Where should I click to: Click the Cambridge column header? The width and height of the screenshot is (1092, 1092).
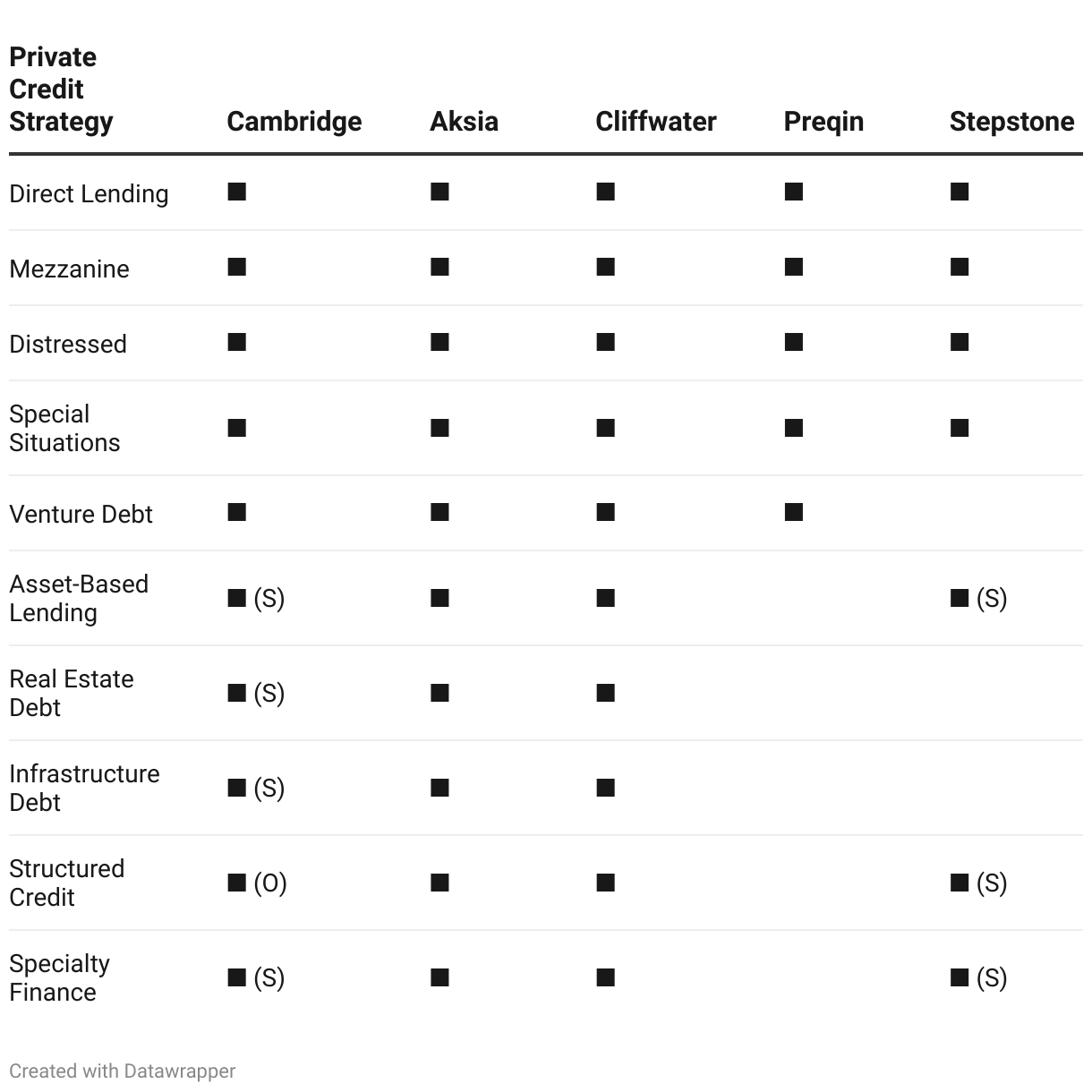(x=294, y=122)
